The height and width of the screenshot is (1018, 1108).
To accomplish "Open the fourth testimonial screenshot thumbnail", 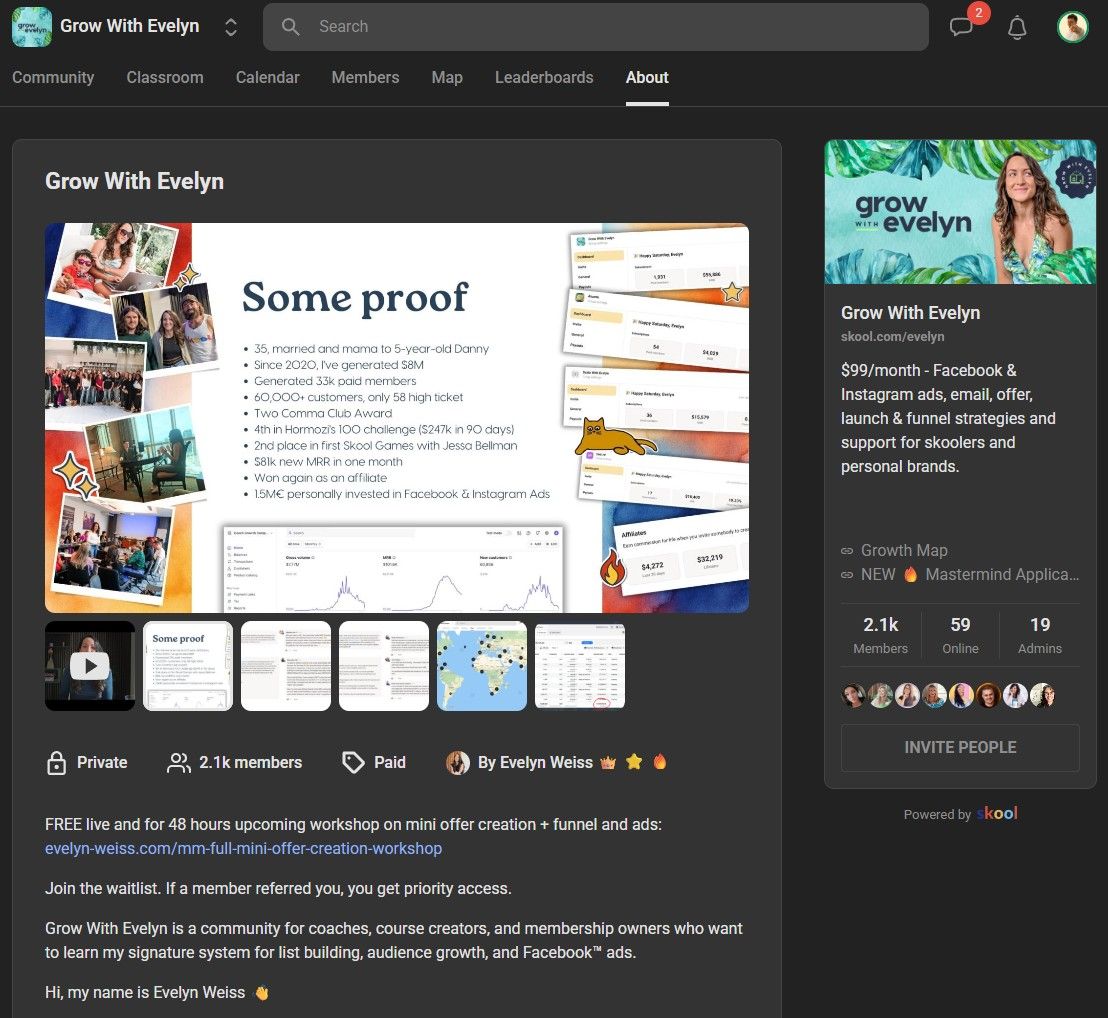I will point(384,665).
